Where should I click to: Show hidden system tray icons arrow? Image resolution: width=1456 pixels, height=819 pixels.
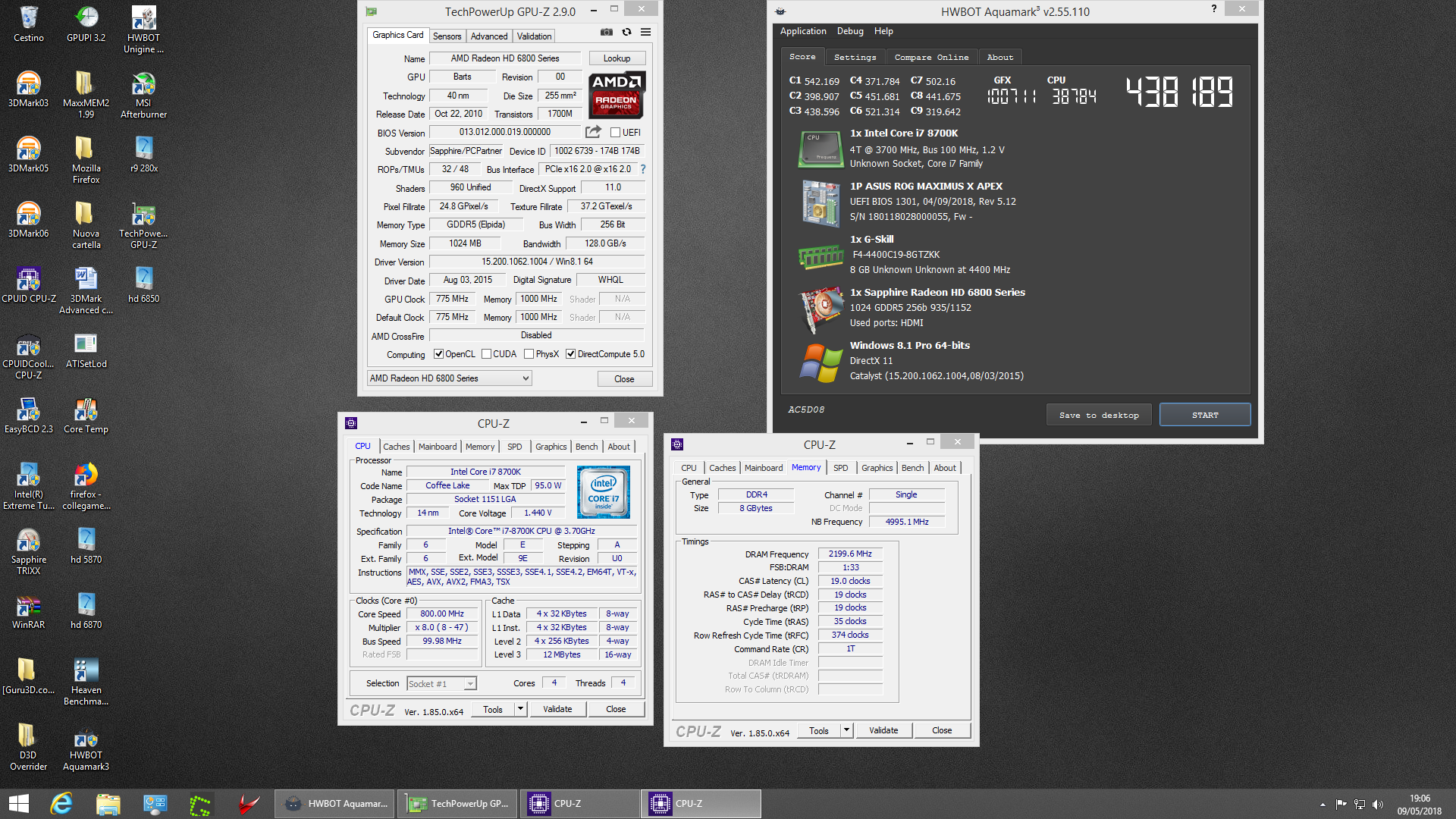coord(1323,805)
